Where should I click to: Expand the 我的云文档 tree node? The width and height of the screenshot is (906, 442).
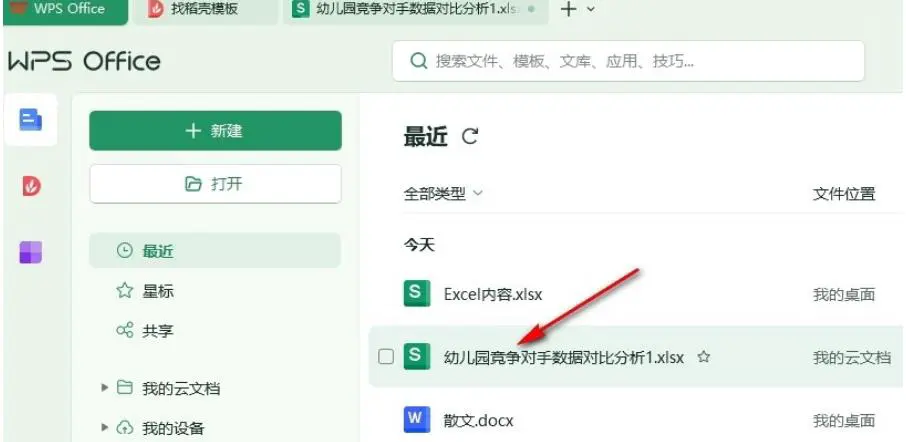[105, 388]
